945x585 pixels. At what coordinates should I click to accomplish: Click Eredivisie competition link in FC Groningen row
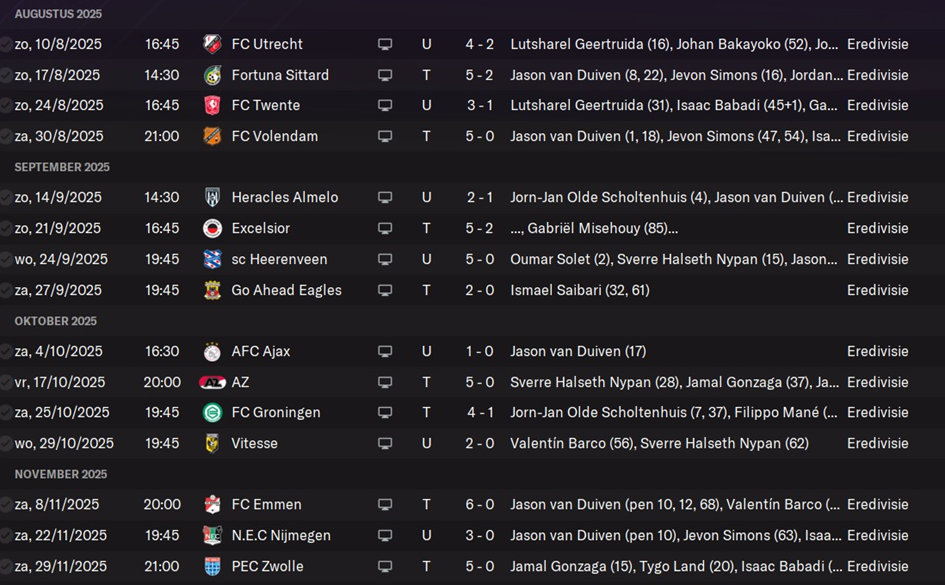coord(878,412)
